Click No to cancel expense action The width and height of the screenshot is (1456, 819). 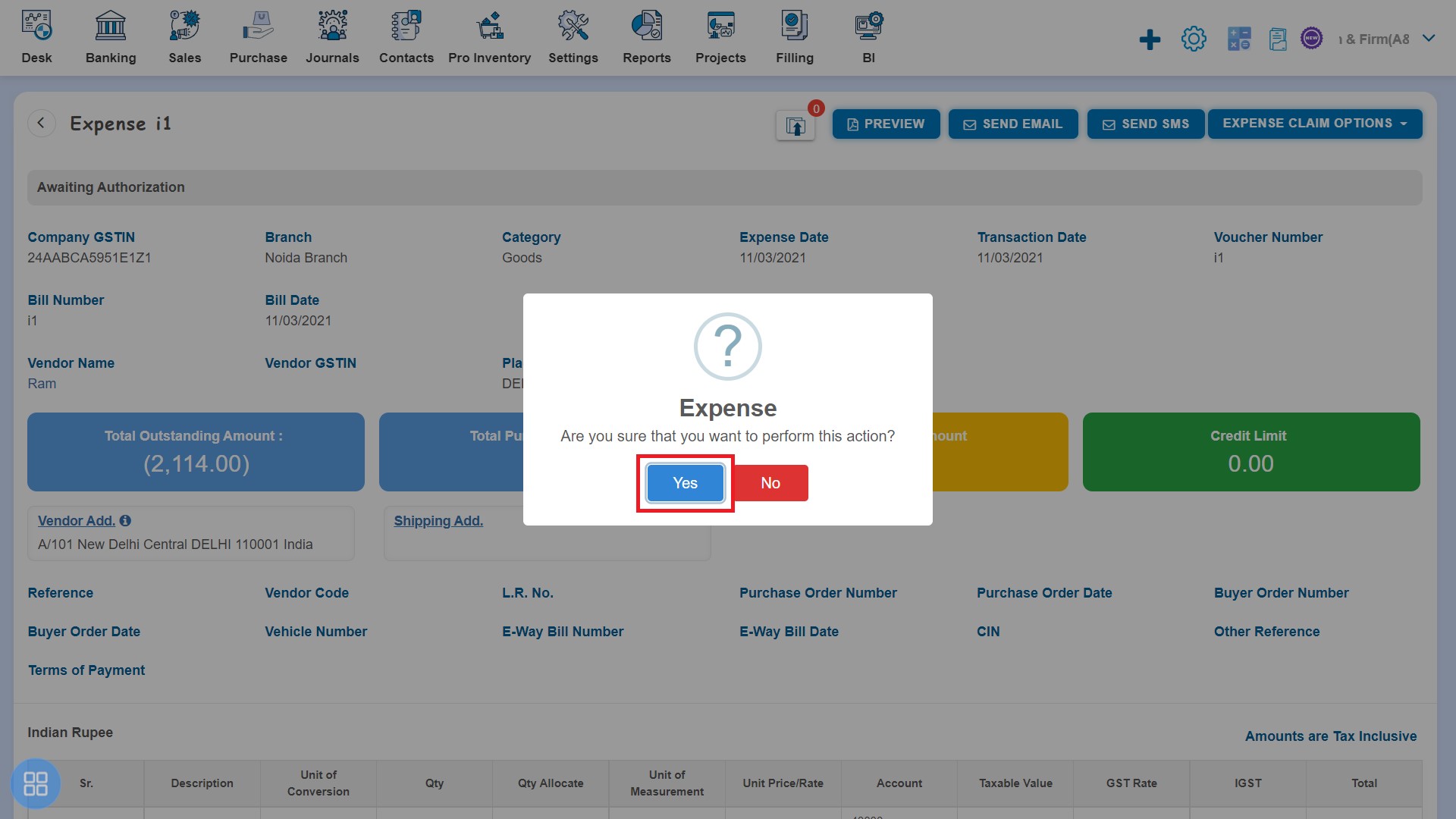pos(770,483)
